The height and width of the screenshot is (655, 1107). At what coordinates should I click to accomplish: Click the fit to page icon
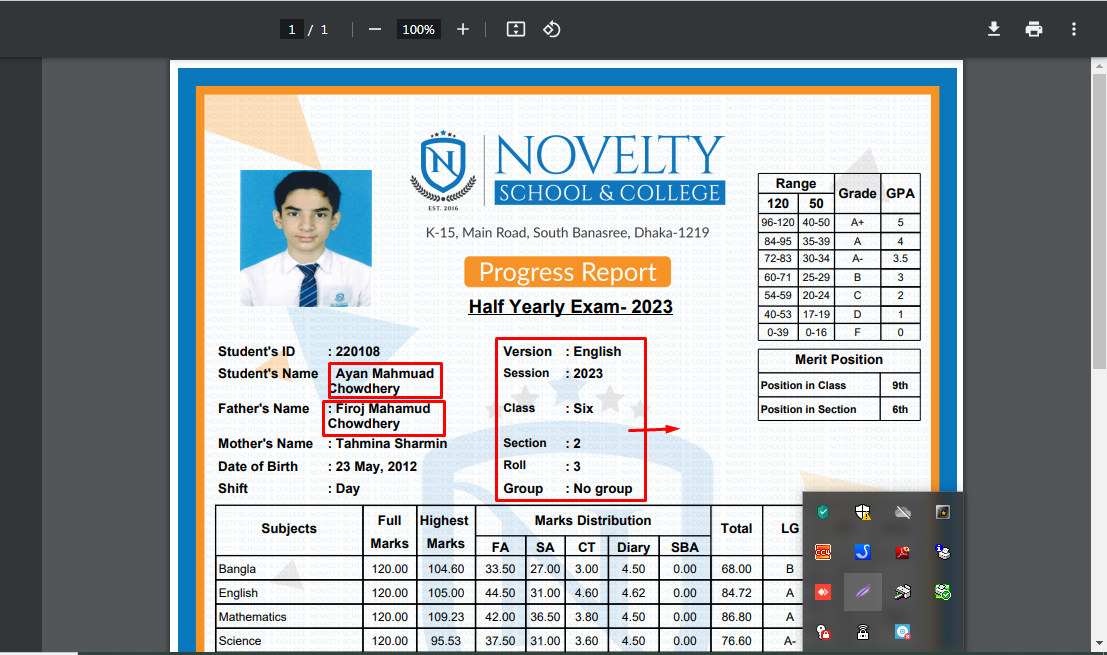click(516, 29)
